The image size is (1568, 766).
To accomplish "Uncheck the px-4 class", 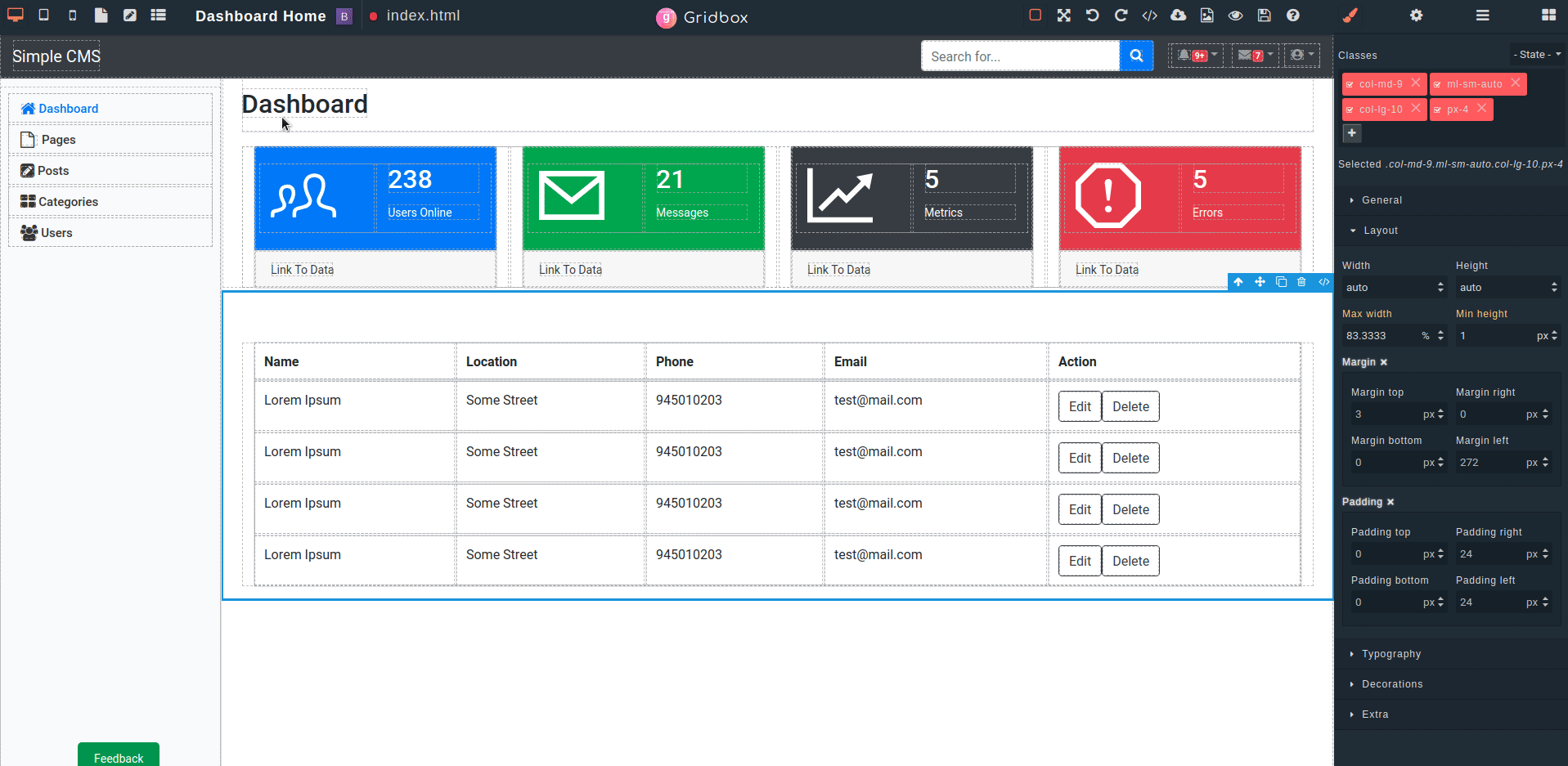I will [x=1440, y=109].
